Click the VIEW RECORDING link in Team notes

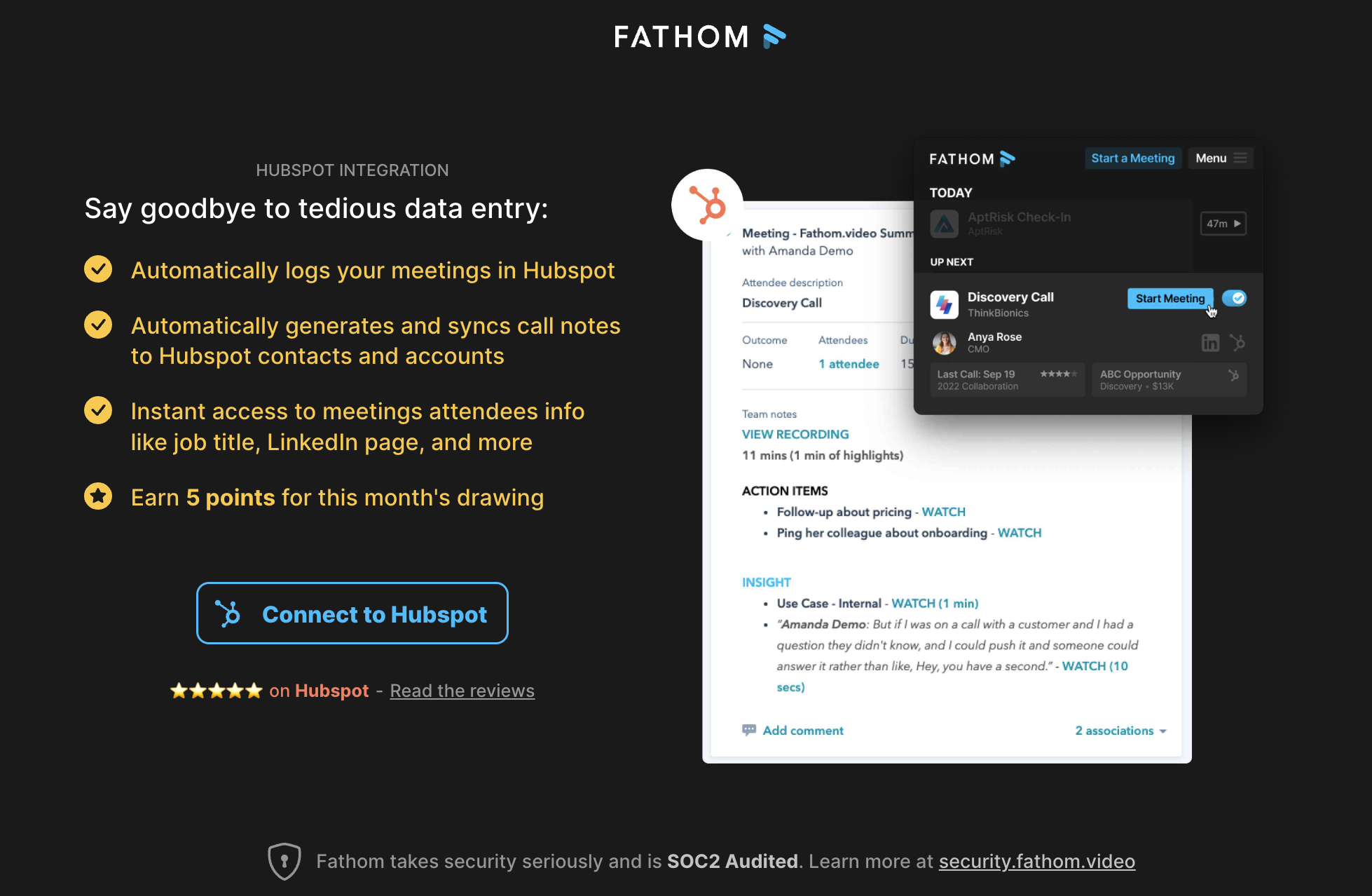click(x=795, y=434)
